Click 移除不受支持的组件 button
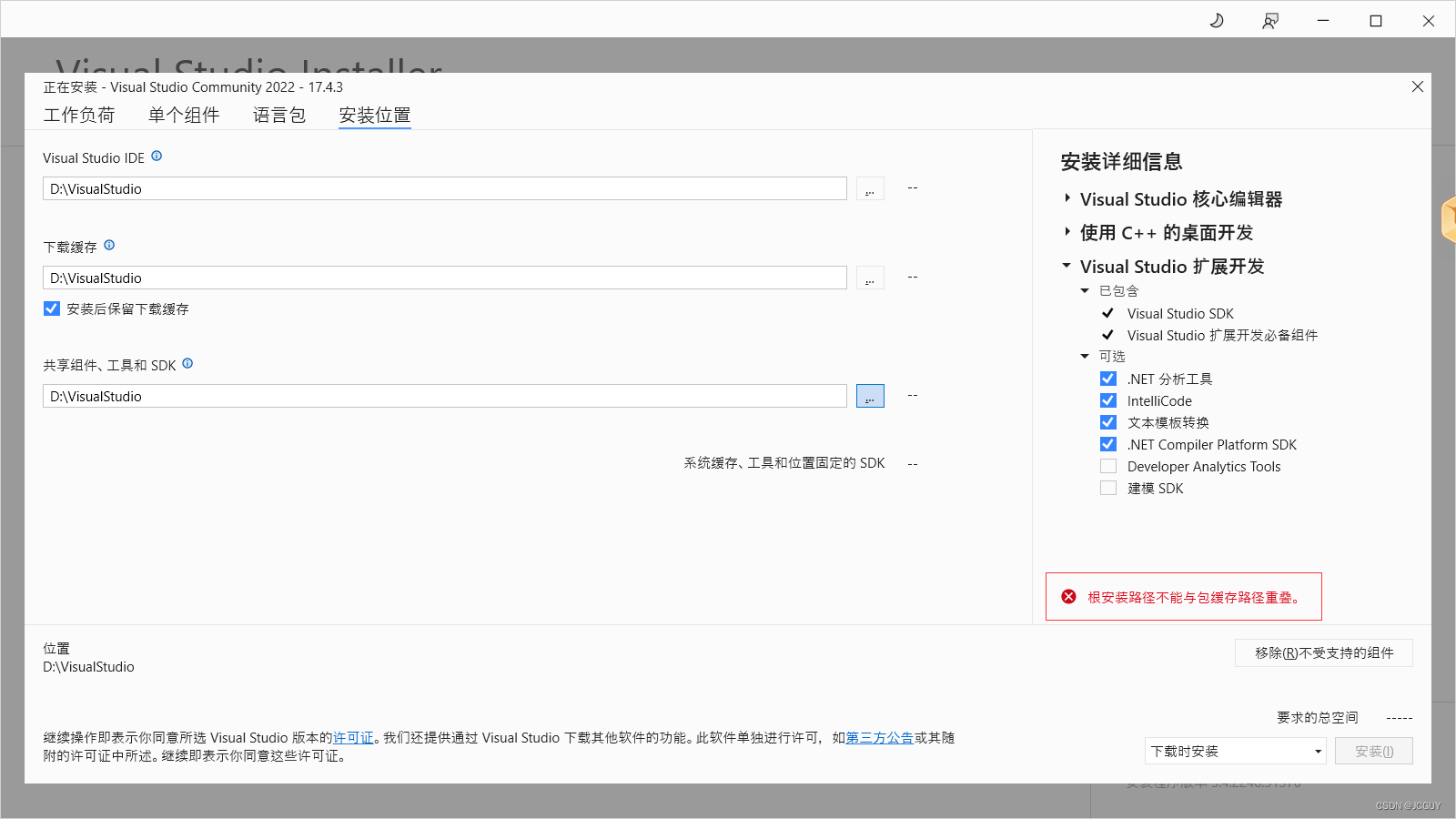 (1324, 652)
